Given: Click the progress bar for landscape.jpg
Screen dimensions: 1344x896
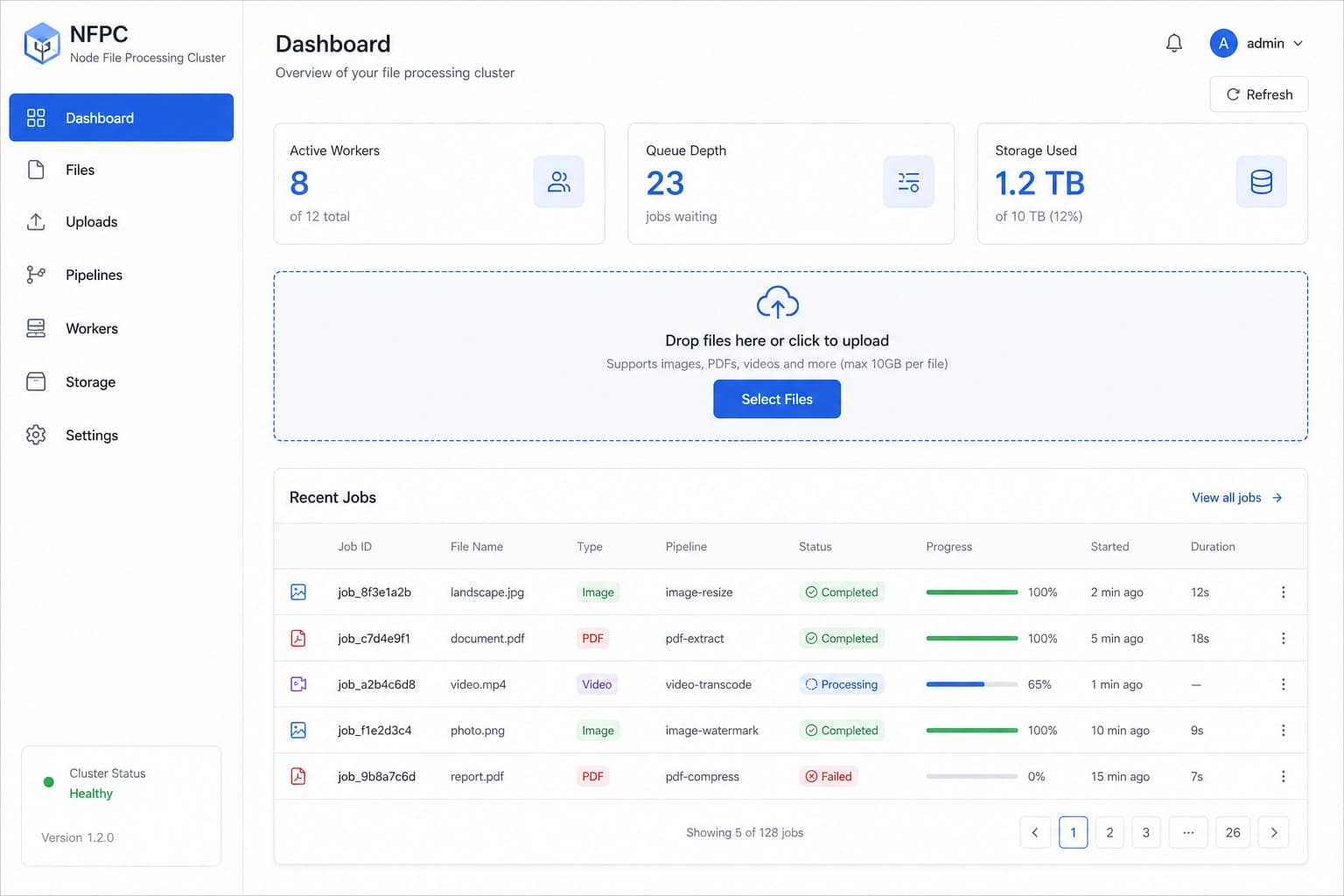Looking at the screenshot, I should tap(971, 592).
